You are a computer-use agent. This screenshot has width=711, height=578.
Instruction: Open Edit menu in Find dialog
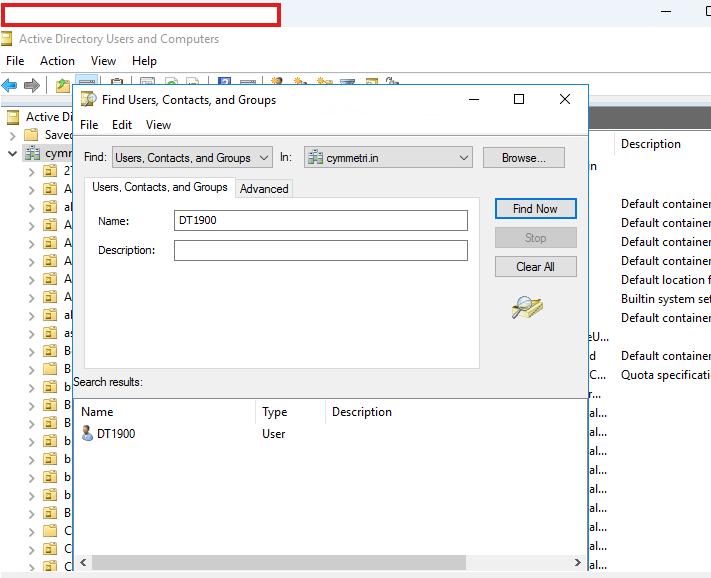[x=122, y=125]
